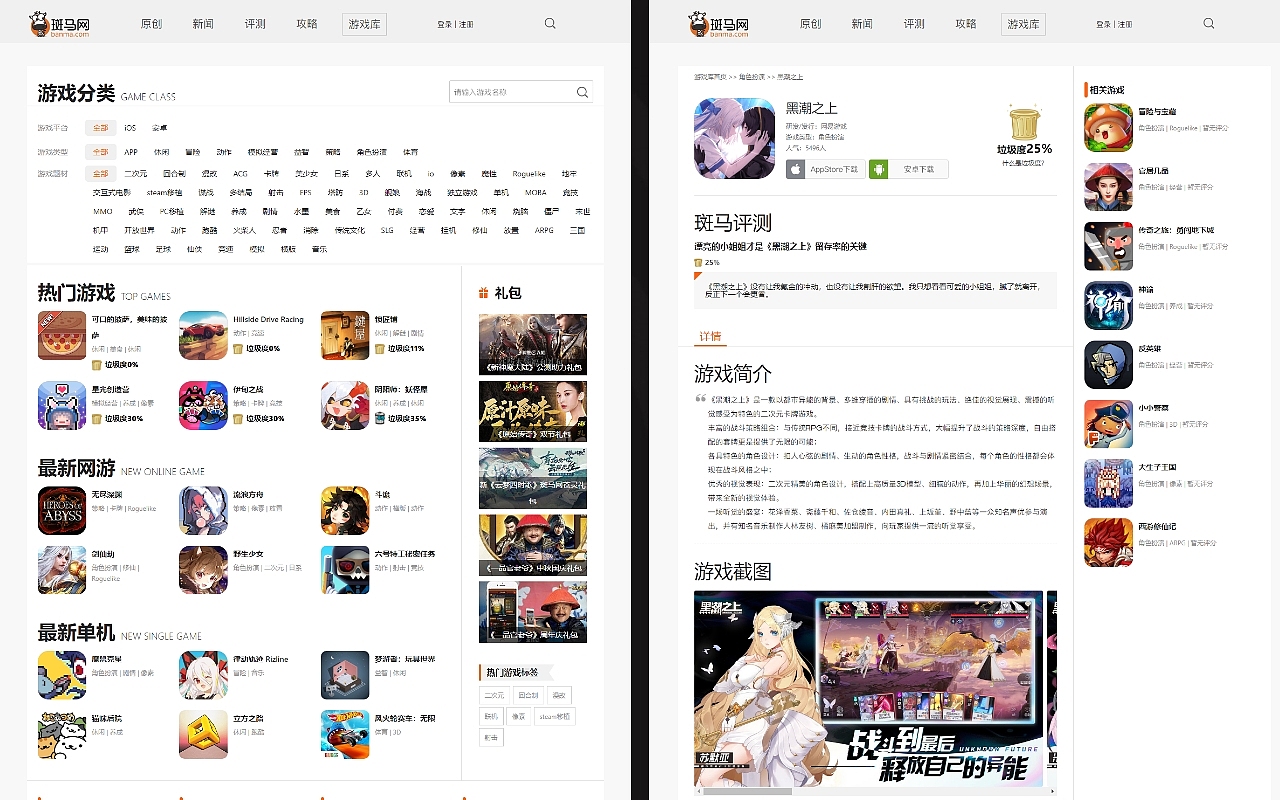Image resolution: width=1280 pixels, height=800 pixels.
Task: Click the orange gift box icon beside 礼包
Action: pyautogui.click(x=484, y=293)
